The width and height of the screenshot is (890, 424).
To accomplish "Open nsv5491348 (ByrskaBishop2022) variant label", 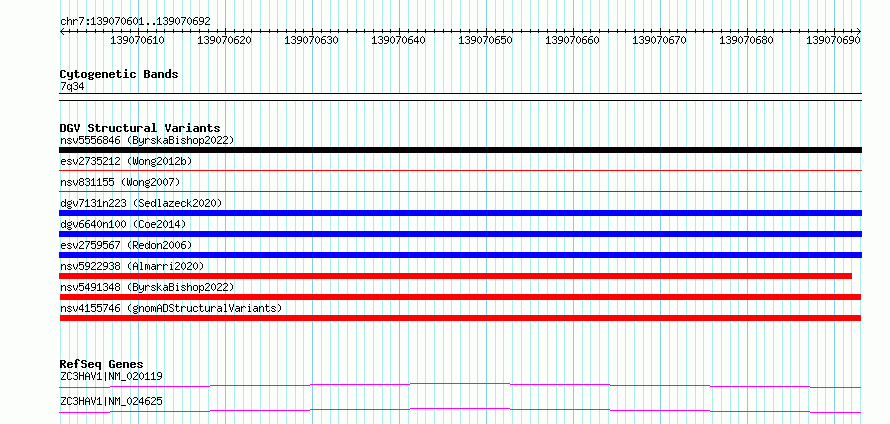I will click(147, 287).
